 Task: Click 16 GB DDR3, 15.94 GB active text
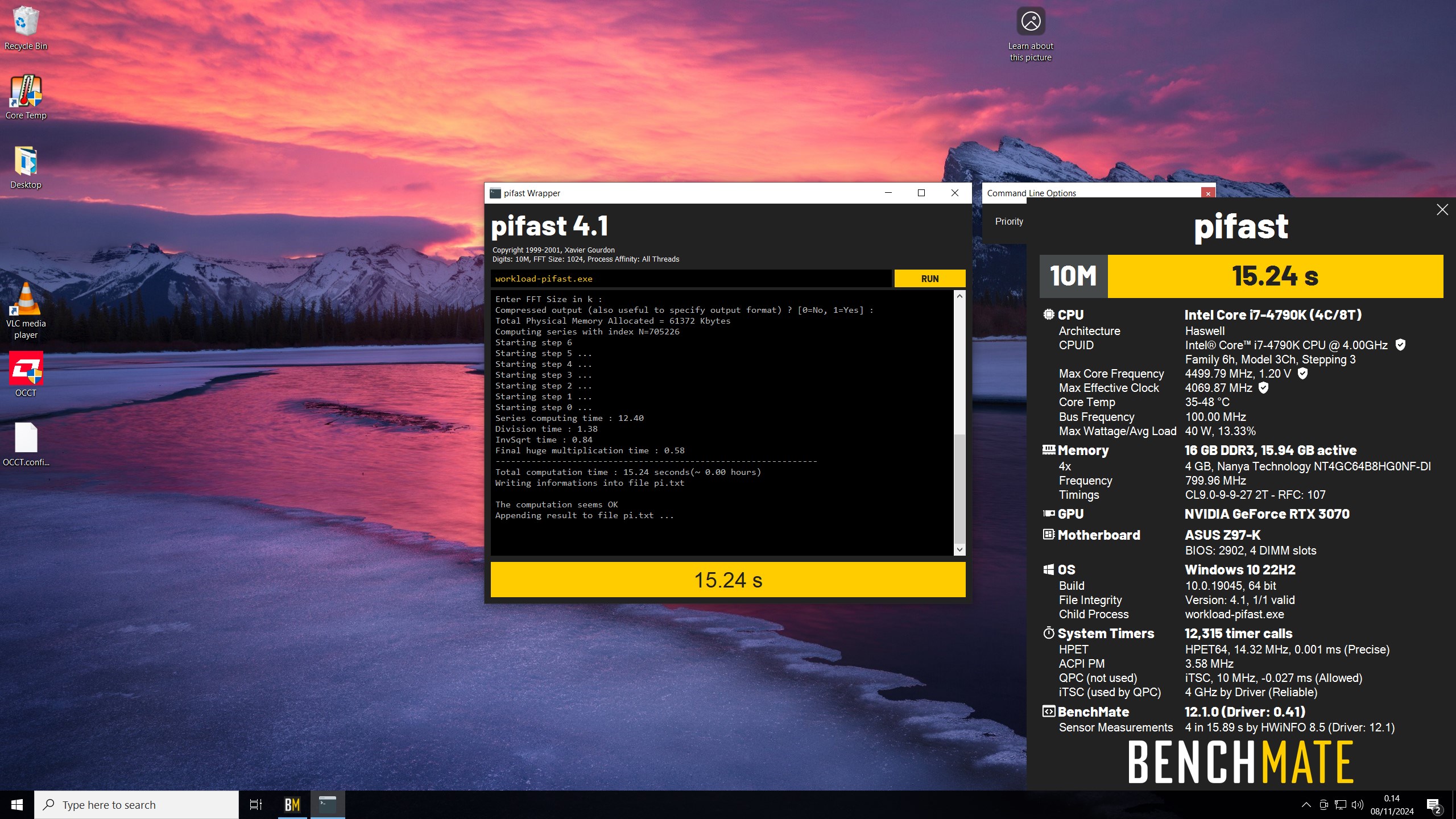click(x=1270, y=450)
